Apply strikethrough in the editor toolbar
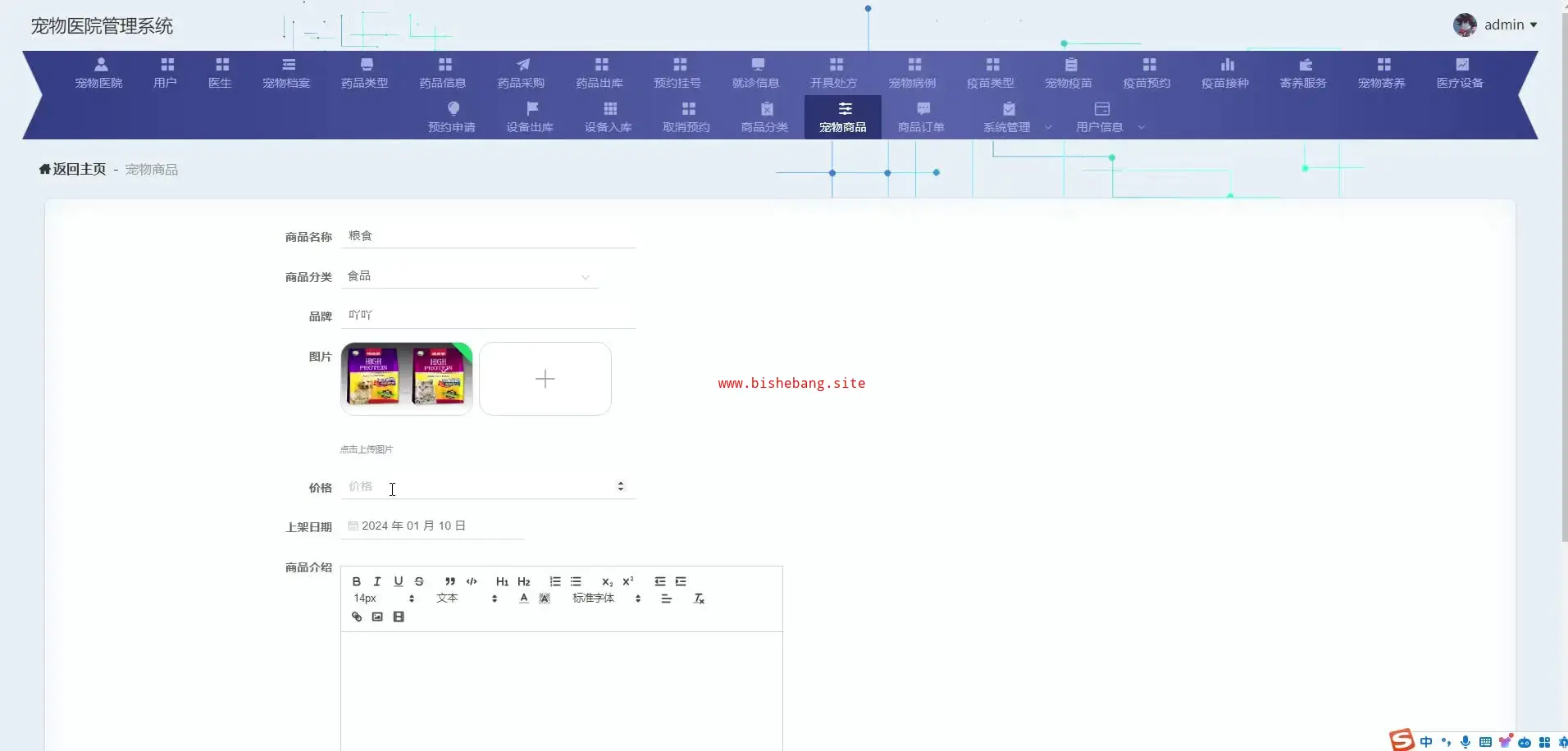Screen dimensions: 1568x751 [419, 581]
